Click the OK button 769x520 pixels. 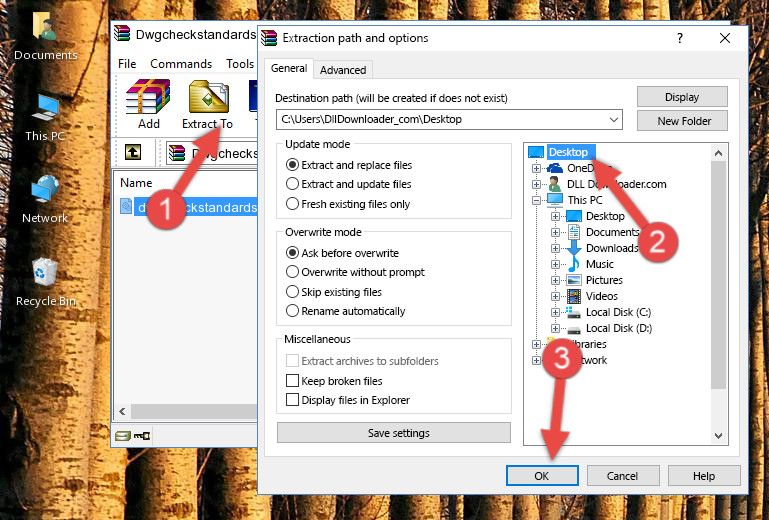click(x=542, y=476)
